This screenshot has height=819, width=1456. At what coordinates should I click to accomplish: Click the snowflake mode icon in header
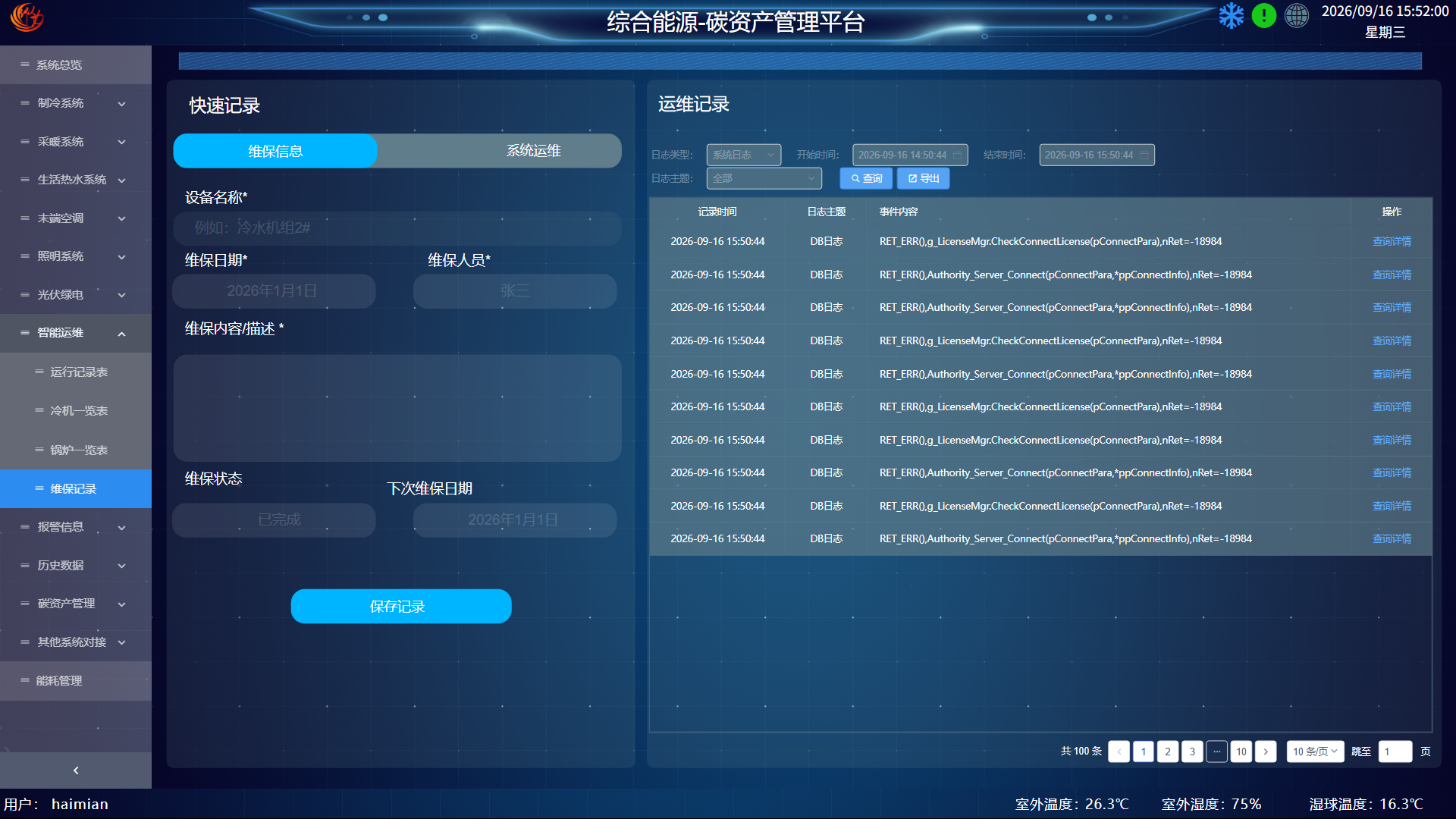pos(1232,16)
